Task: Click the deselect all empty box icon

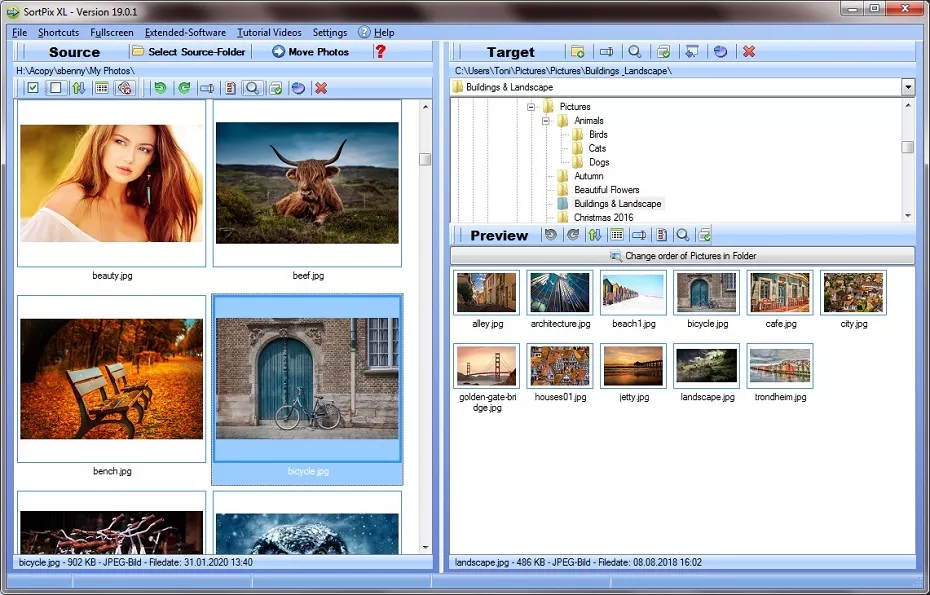Action: (x=56, y=88)
